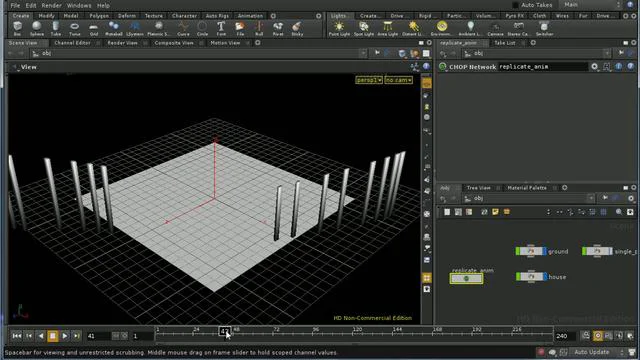Open the parameter pane gear menu
The height and width of the screenshot is (360, 640).
(594, 67)
